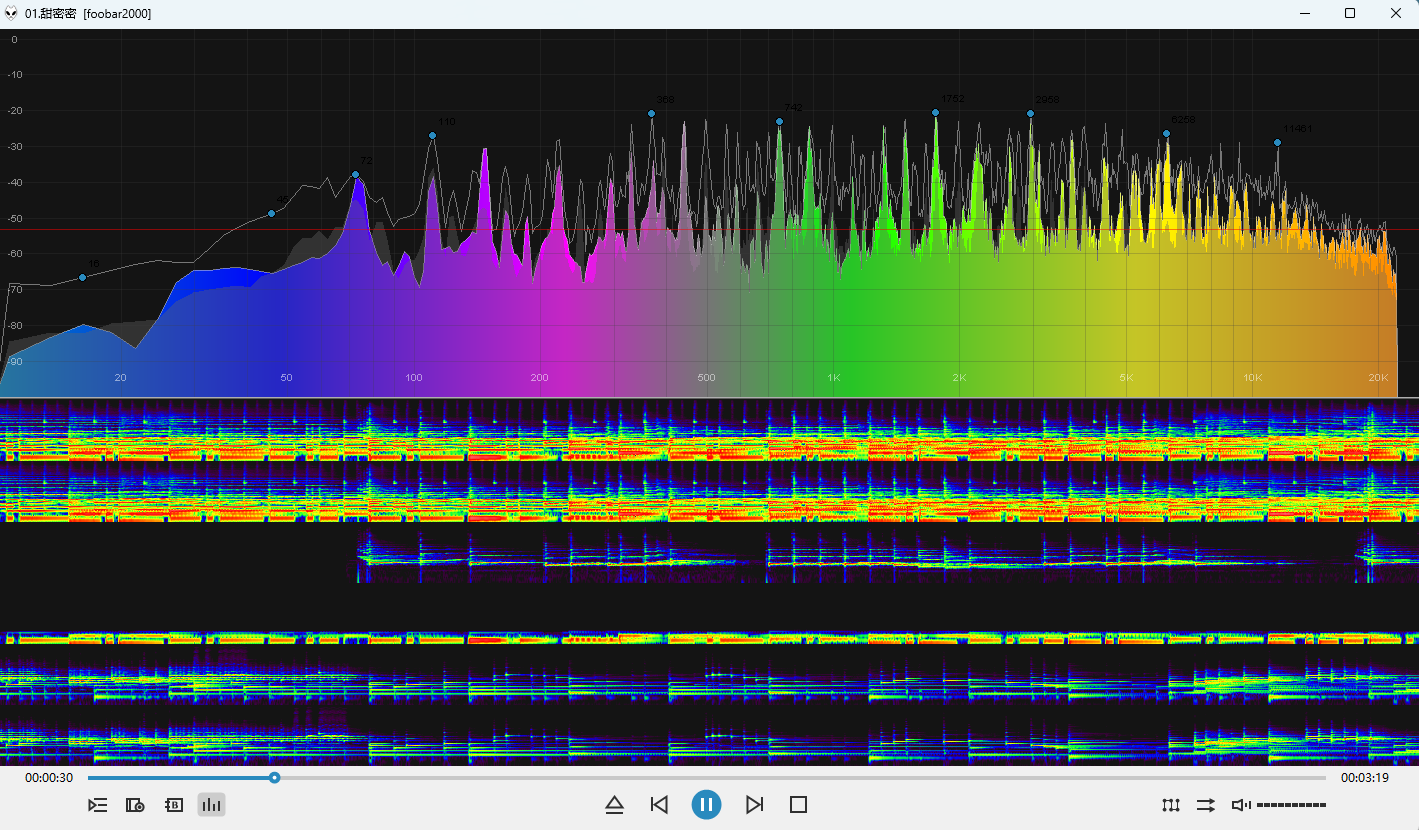The width and height of the screenshot is (1419, 830).
Task: Skip to the previous track
Action: (x=659, y=805)
